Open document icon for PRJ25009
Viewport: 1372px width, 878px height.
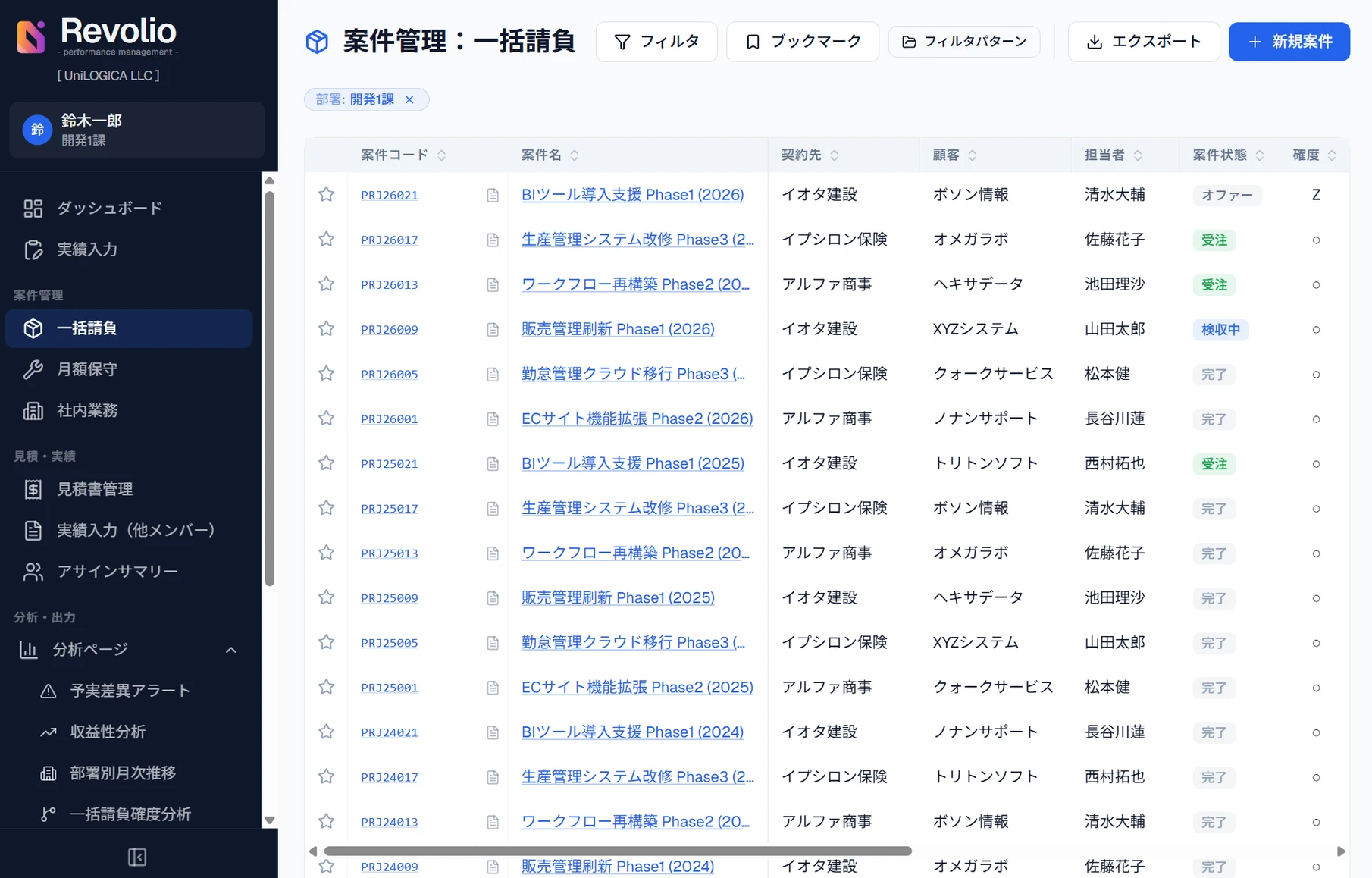(493, 598)
